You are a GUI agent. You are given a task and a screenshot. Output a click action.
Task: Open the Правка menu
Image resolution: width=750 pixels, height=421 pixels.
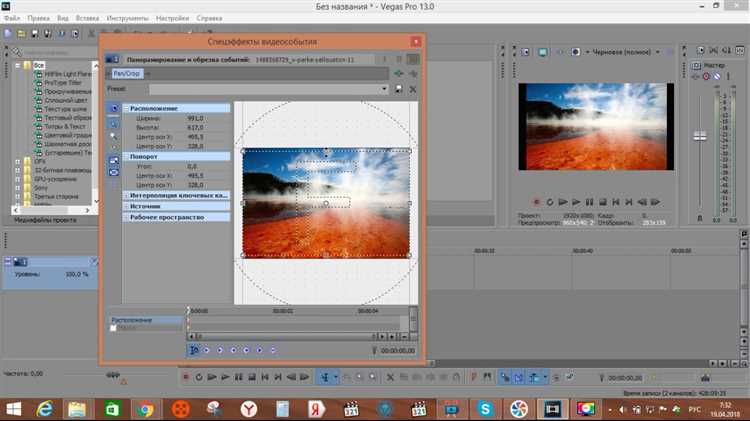[x=38, y=18]
